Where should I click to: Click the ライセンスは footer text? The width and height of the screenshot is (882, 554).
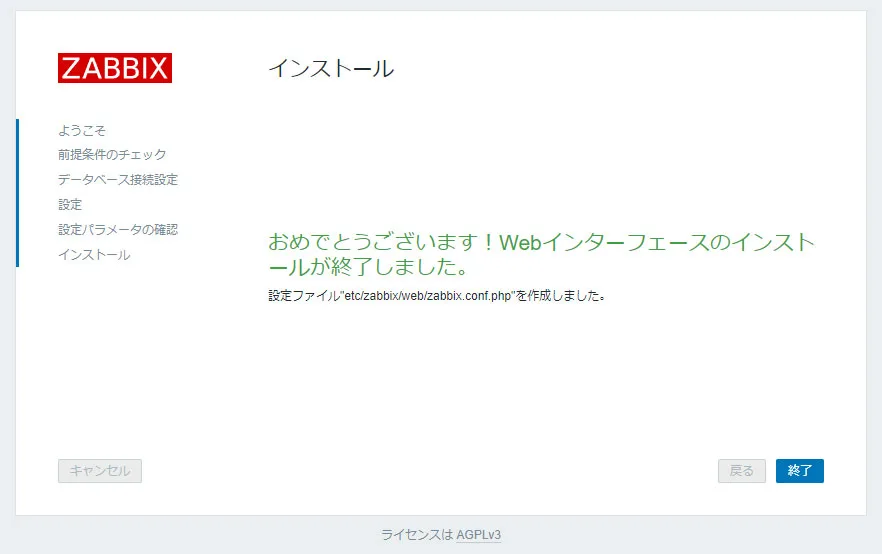(x=417, y=535)
